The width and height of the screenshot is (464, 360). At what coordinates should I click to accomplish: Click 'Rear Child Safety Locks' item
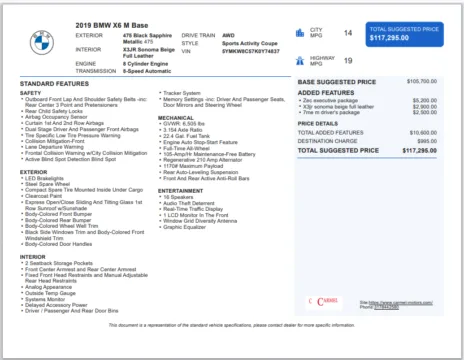click(x=54, y=111)
